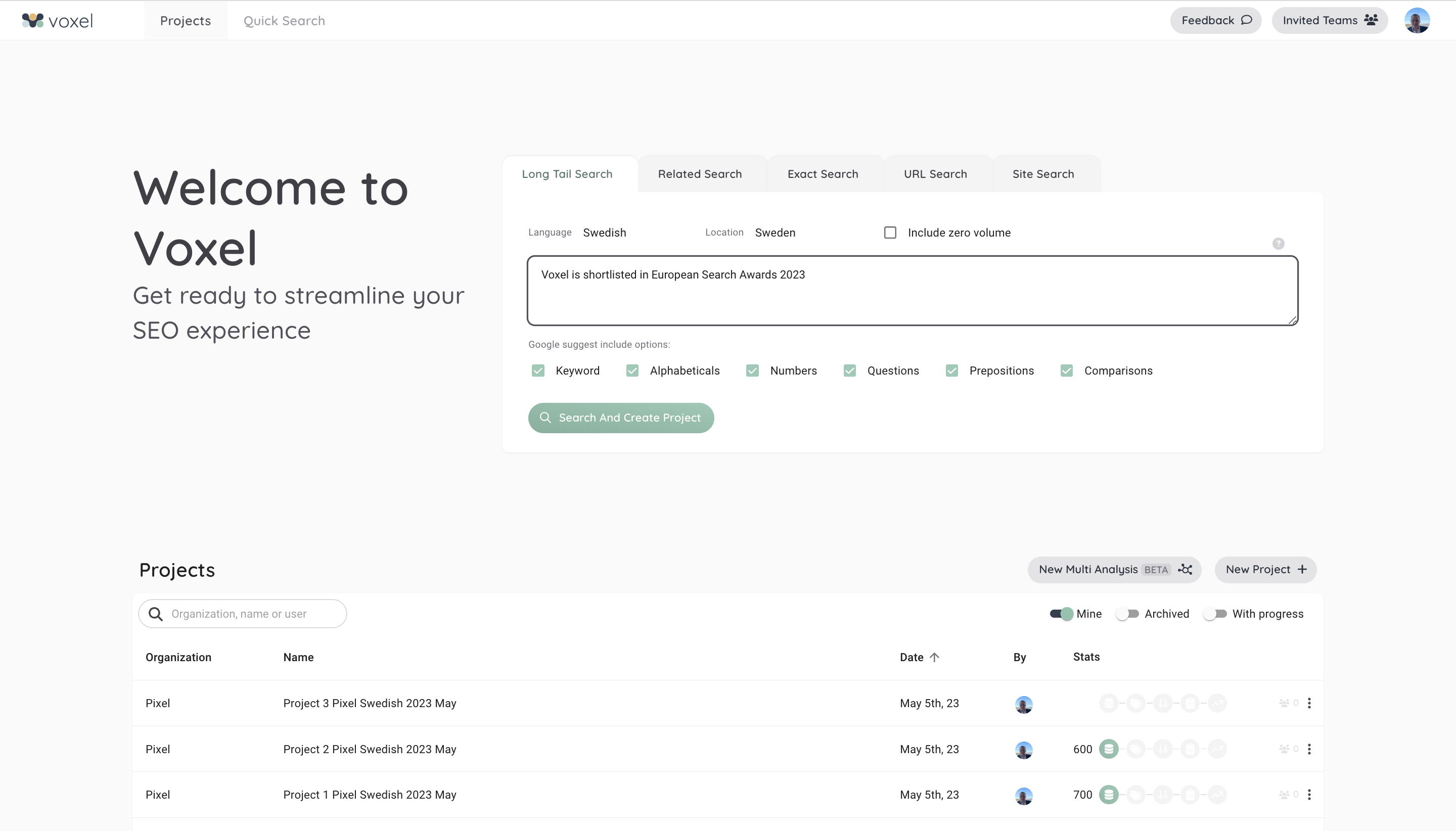Click the help question mark icon
This screenshot has width=1456, height=831.
click(x=1278, y=244)
